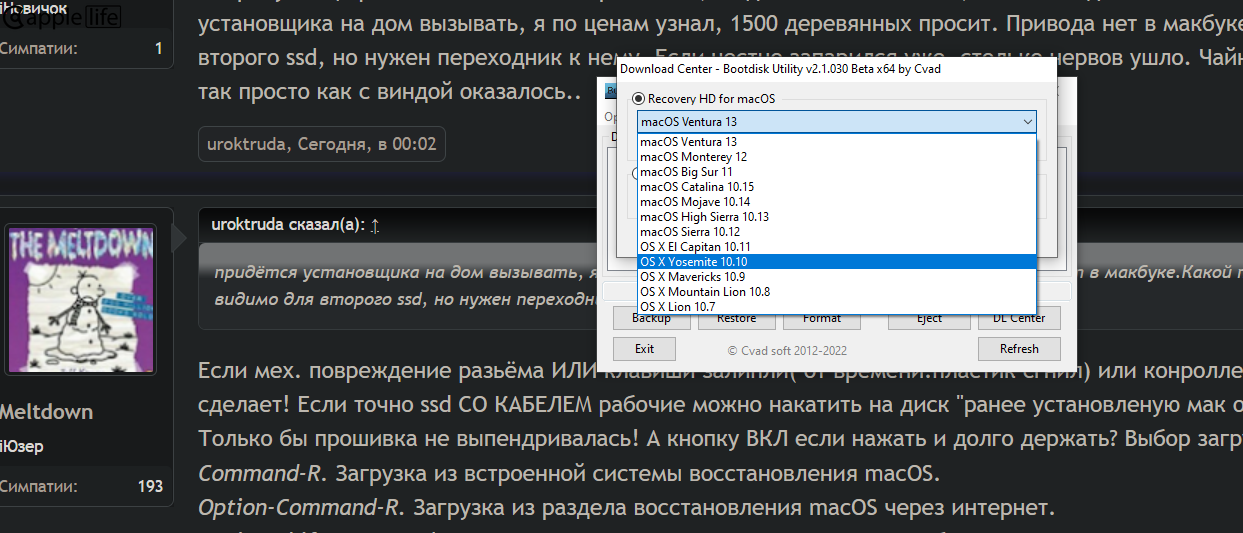Click the 'iЮзер' rank under Meltdown

(20, 446)
